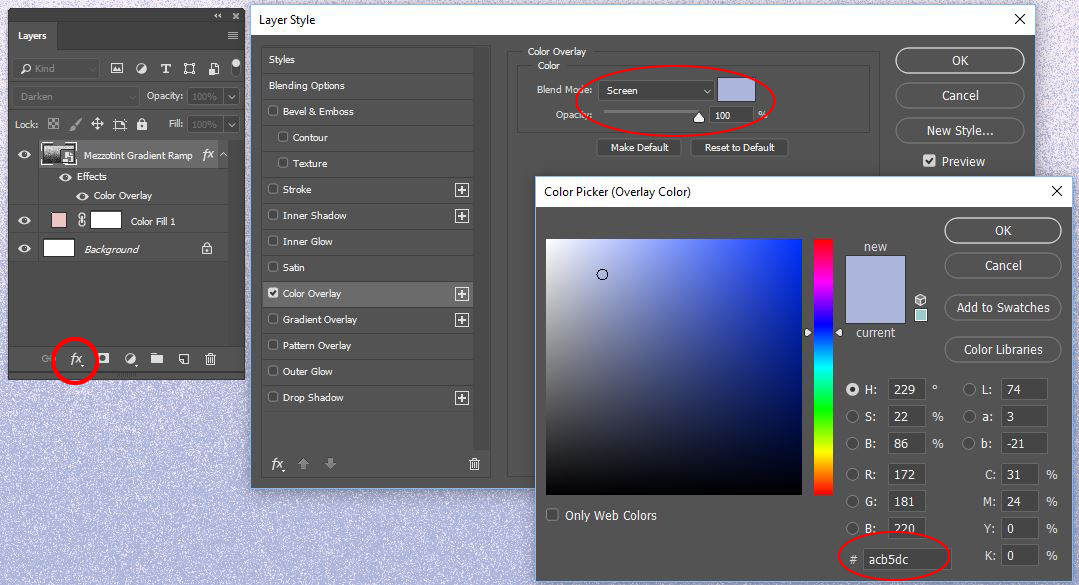Select the S saturation radio button
The height and width of the screenshot is (585, 1079).
click(852, 416)
